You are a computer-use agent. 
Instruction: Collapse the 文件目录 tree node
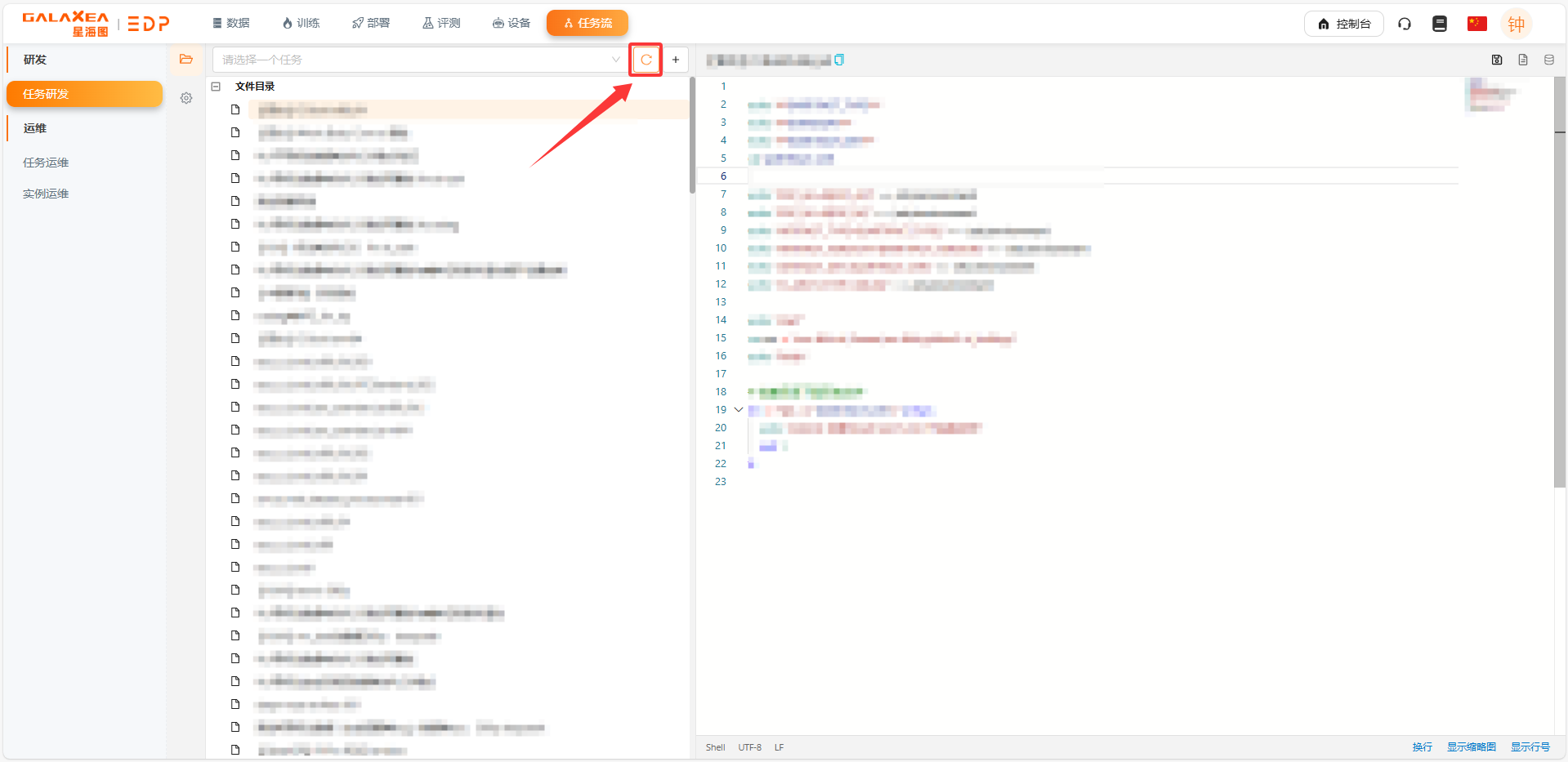point(217,87)
